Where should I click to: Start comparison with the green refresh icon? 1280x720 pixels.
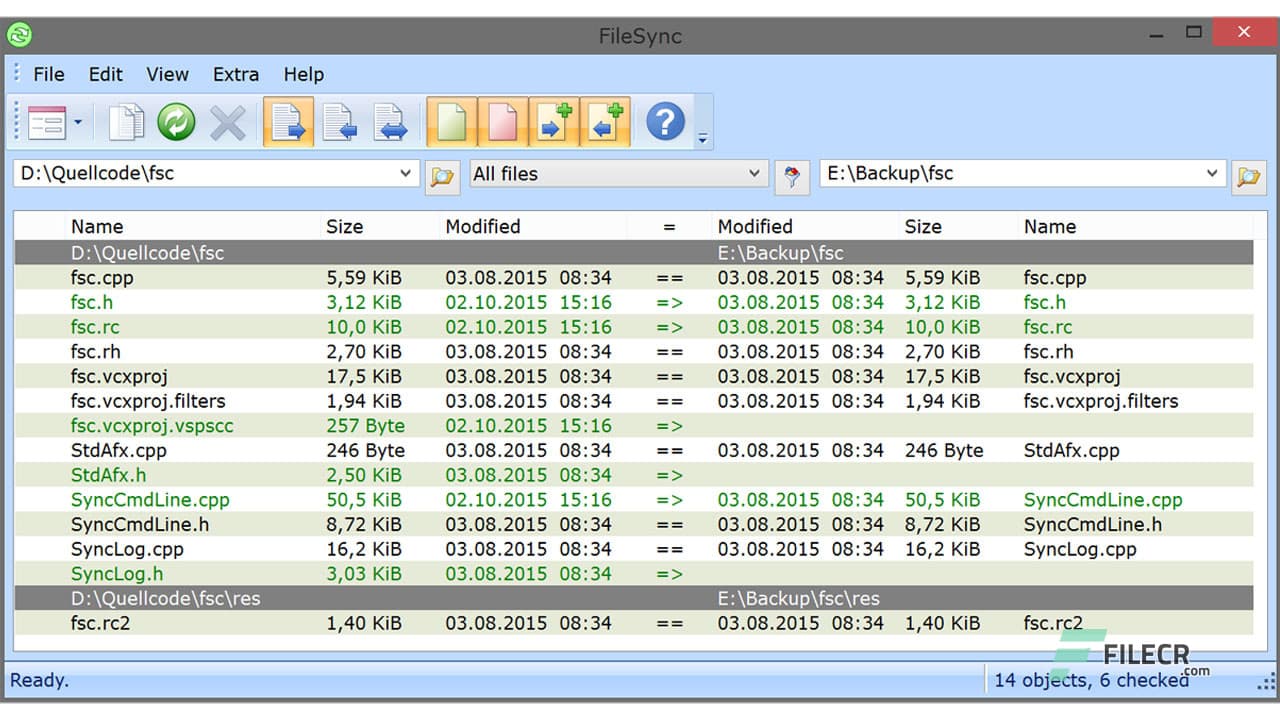176,121
